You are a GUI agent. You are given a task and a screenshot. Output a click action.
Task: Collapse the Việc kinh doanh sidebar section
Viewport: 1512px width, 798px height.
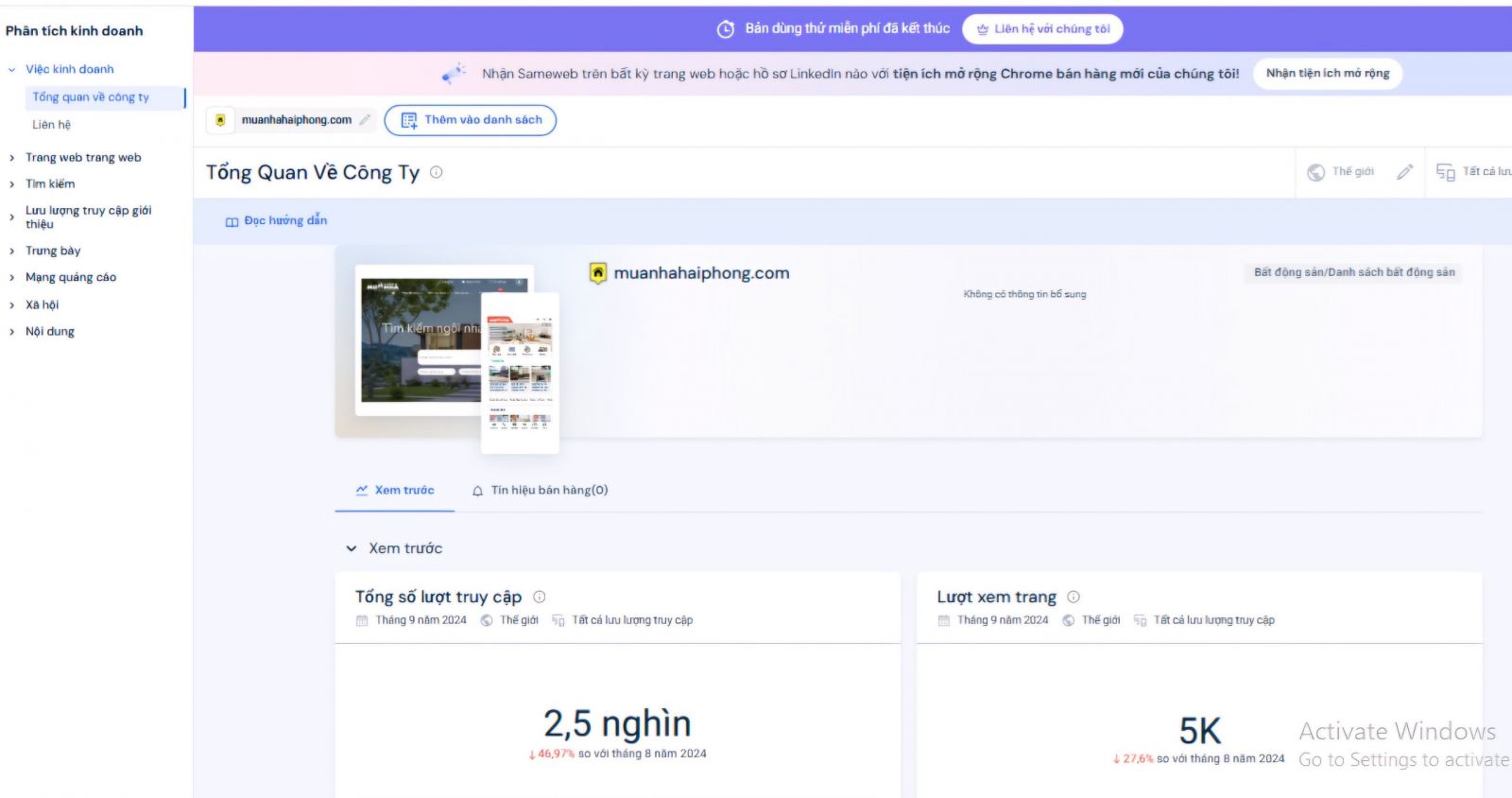click(x=12, y=70)
